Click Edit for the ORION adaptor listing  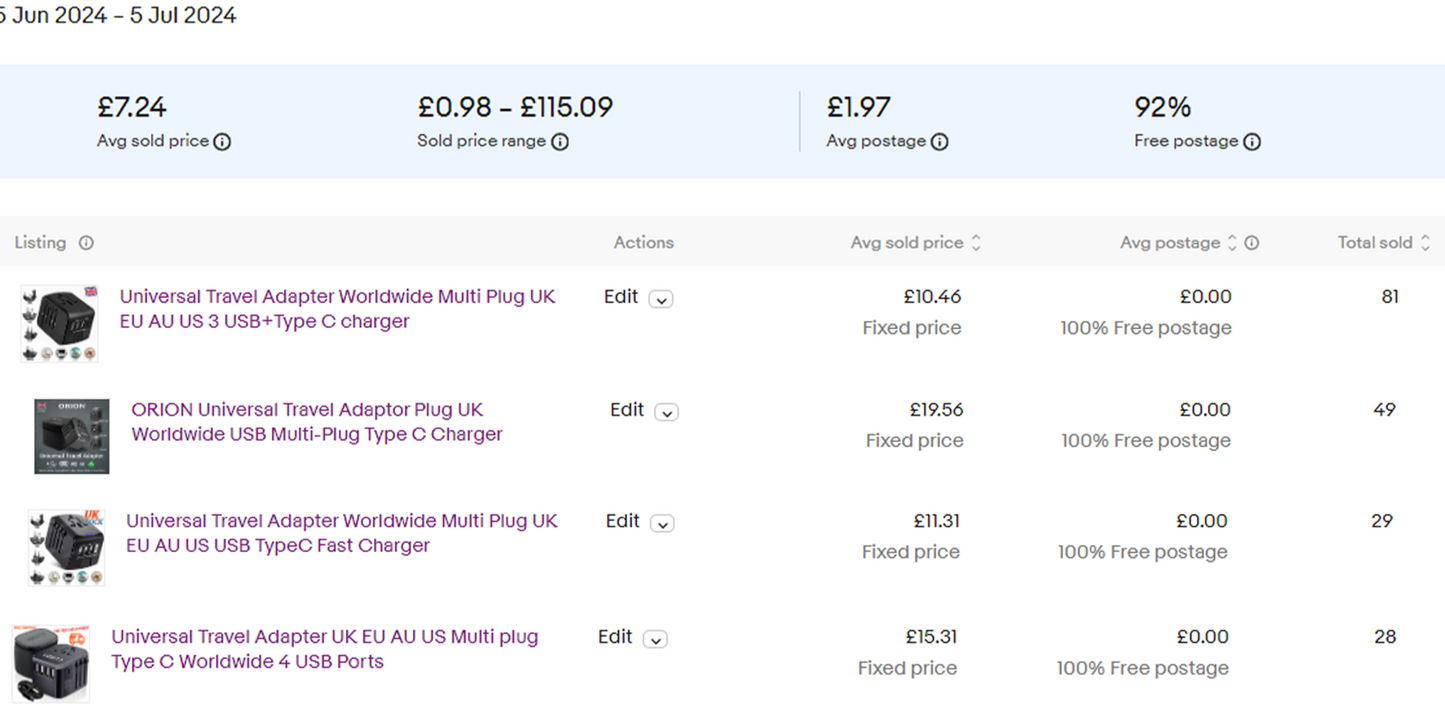[627, 410]
